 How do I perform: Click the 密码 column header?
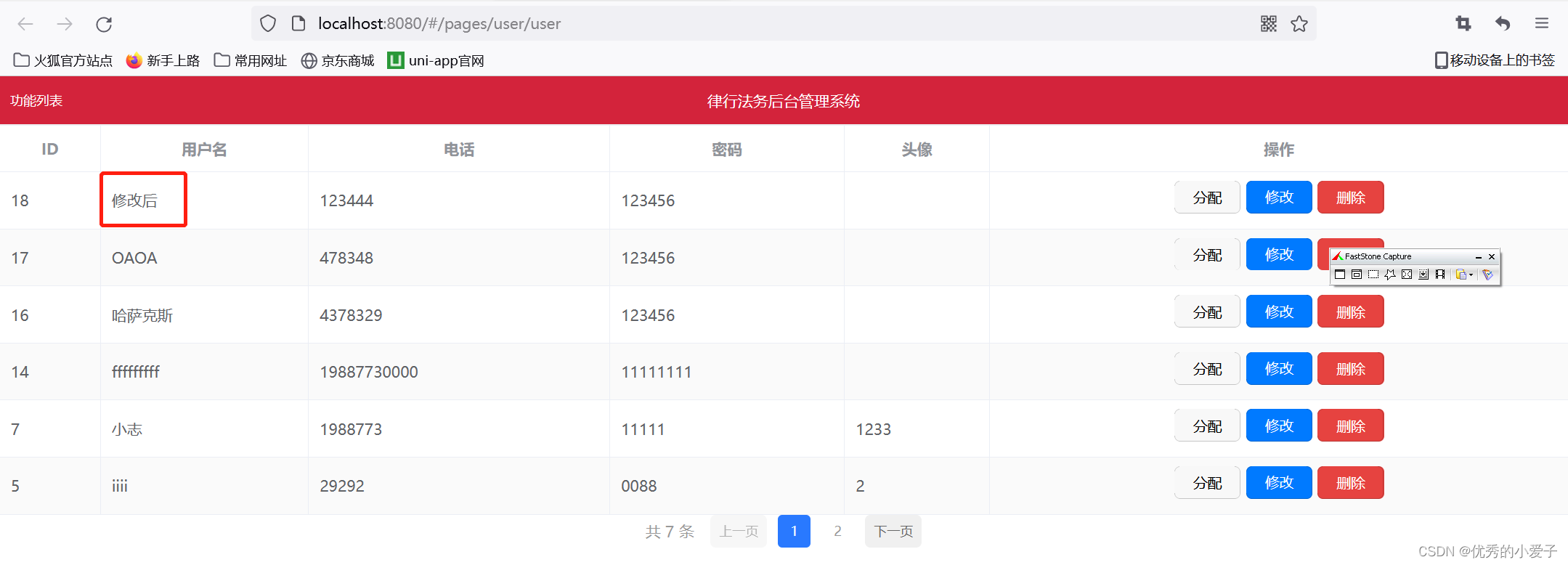[x=727, y=150]
